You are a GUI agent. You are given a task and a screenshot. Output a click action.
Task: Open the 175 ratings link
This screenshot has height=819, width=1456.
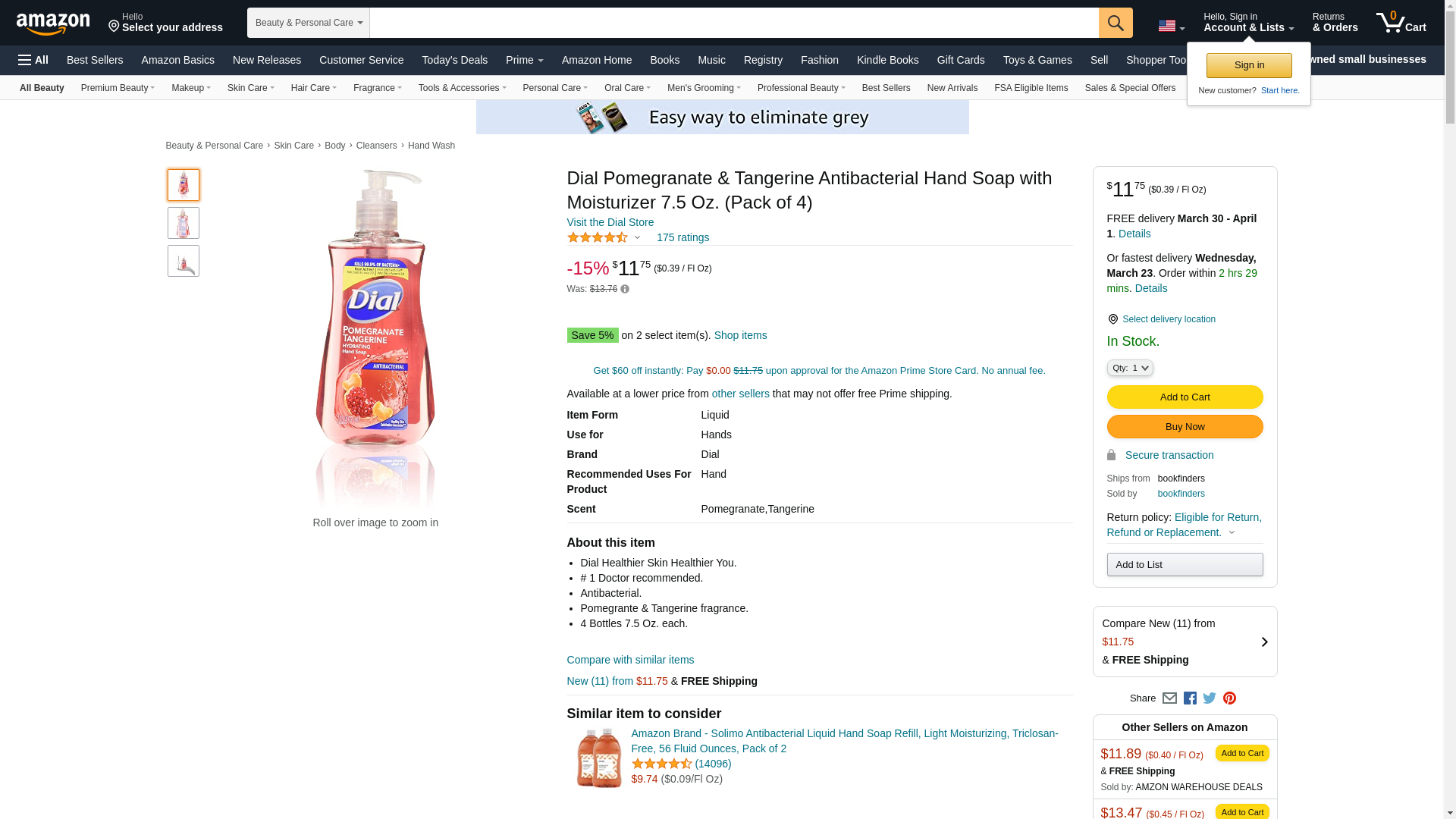[682, 237]
